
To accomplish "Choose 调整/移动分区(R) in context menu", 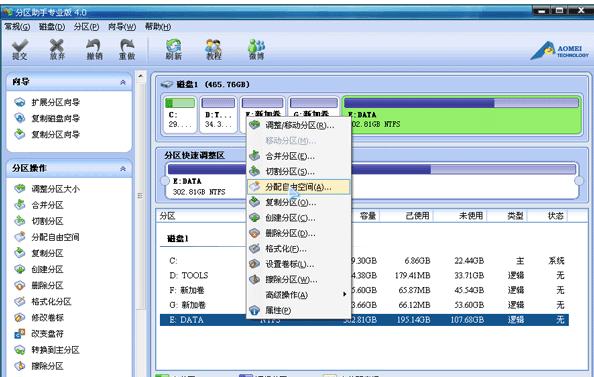I will coord(299,125).
